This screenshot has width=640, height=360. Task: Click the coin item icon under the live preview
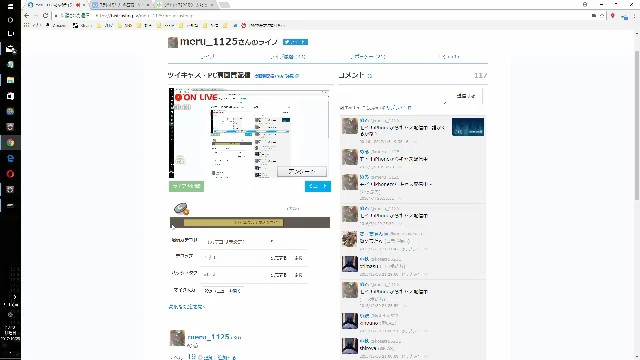181,209
